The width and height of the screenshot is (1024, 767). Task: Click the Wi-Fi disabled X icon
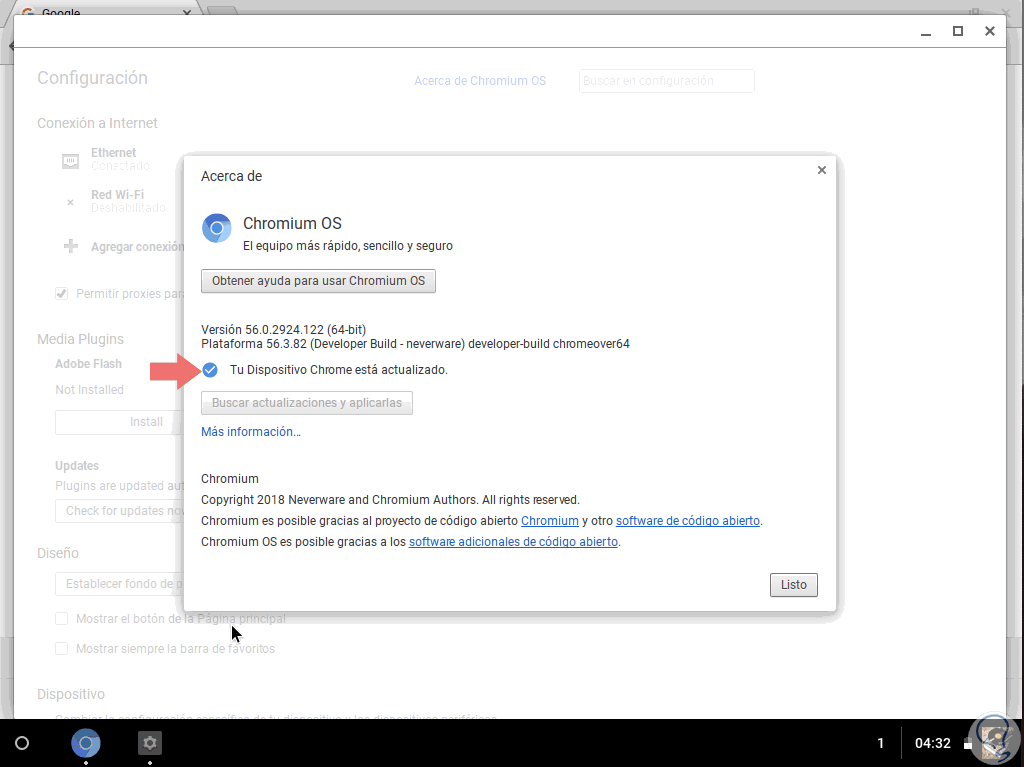coord(71,203)
